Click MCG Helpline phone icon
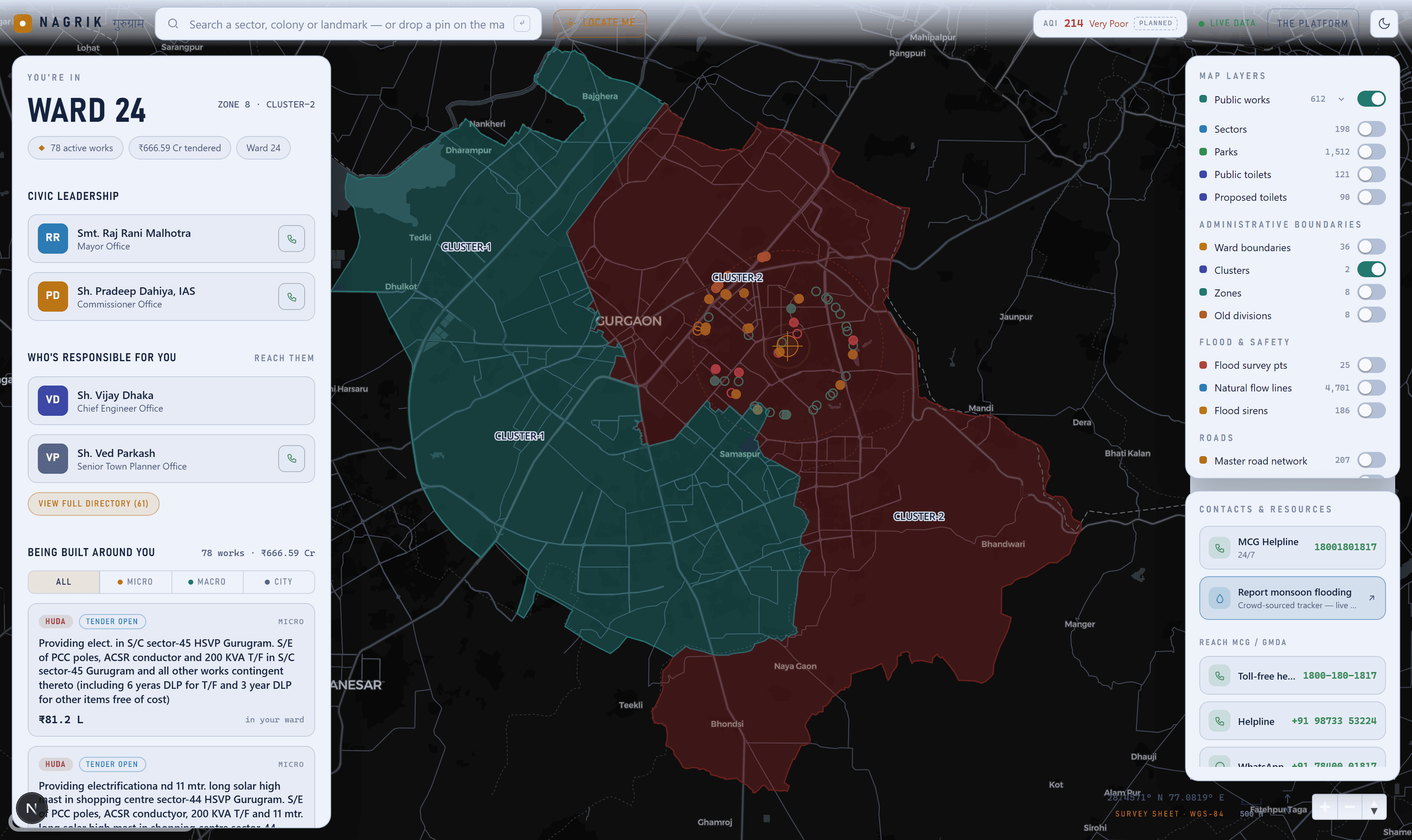This screenshot has width=1412, height=840. [x=1220, y=548]
